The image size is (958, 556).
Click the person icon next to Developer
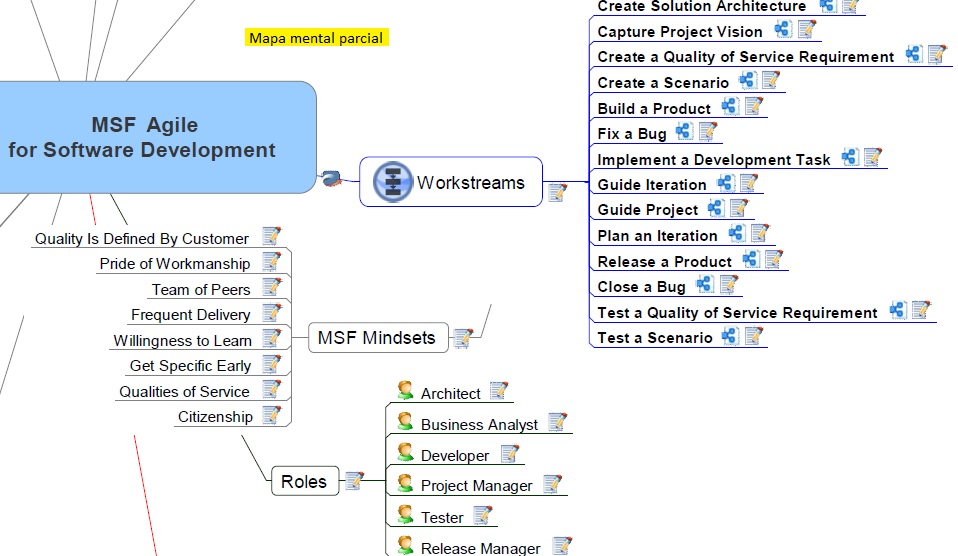coord(405,453)
